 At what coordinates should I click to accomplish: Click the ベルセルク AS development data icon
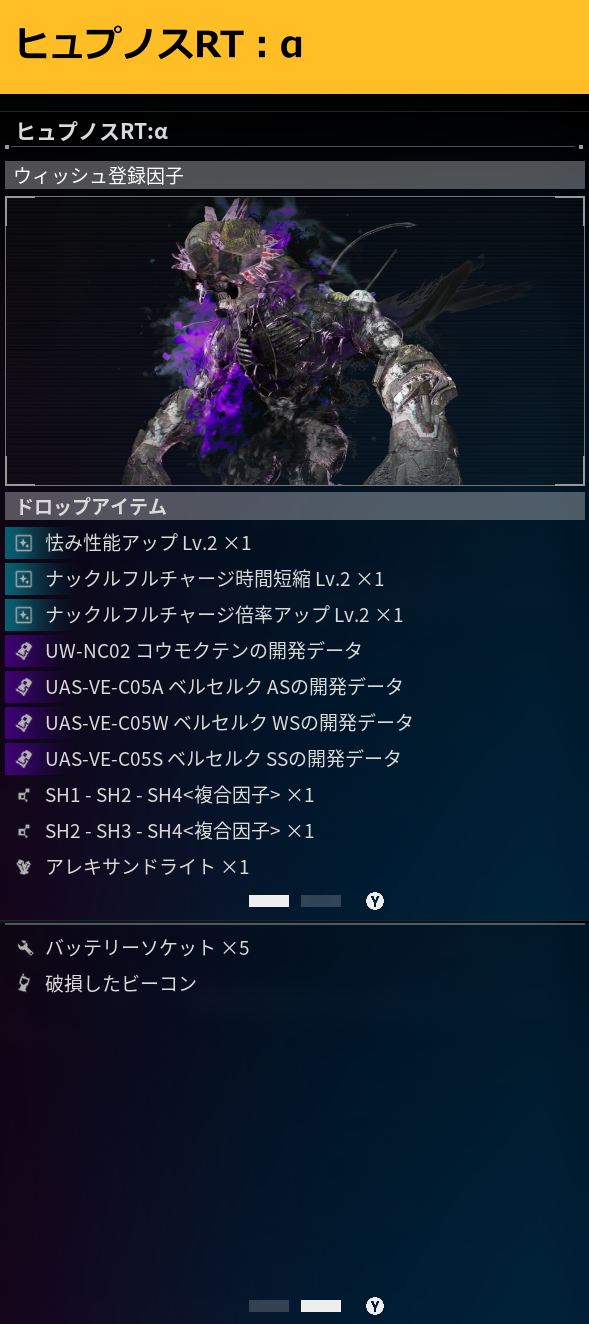pyautogui.click(x=24, y=687)
